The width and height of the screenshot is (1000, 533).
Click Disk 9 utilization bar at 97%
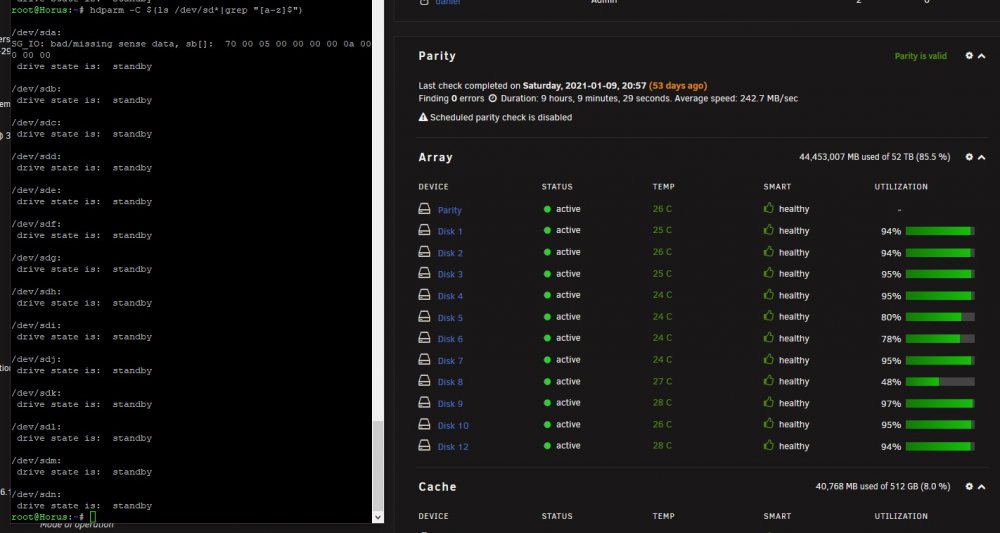(x=940, y=404)
